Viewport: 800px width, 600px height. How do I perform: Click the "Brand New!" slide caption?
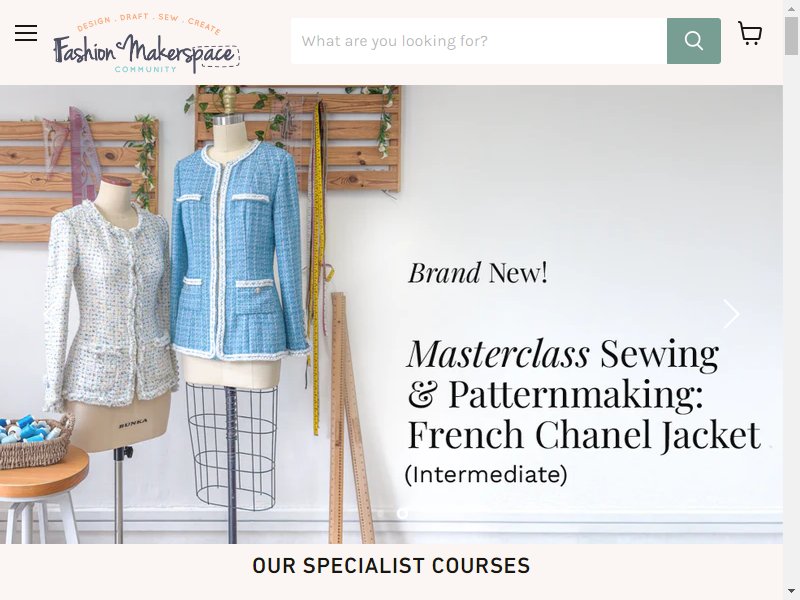click(x=478, y=273)
